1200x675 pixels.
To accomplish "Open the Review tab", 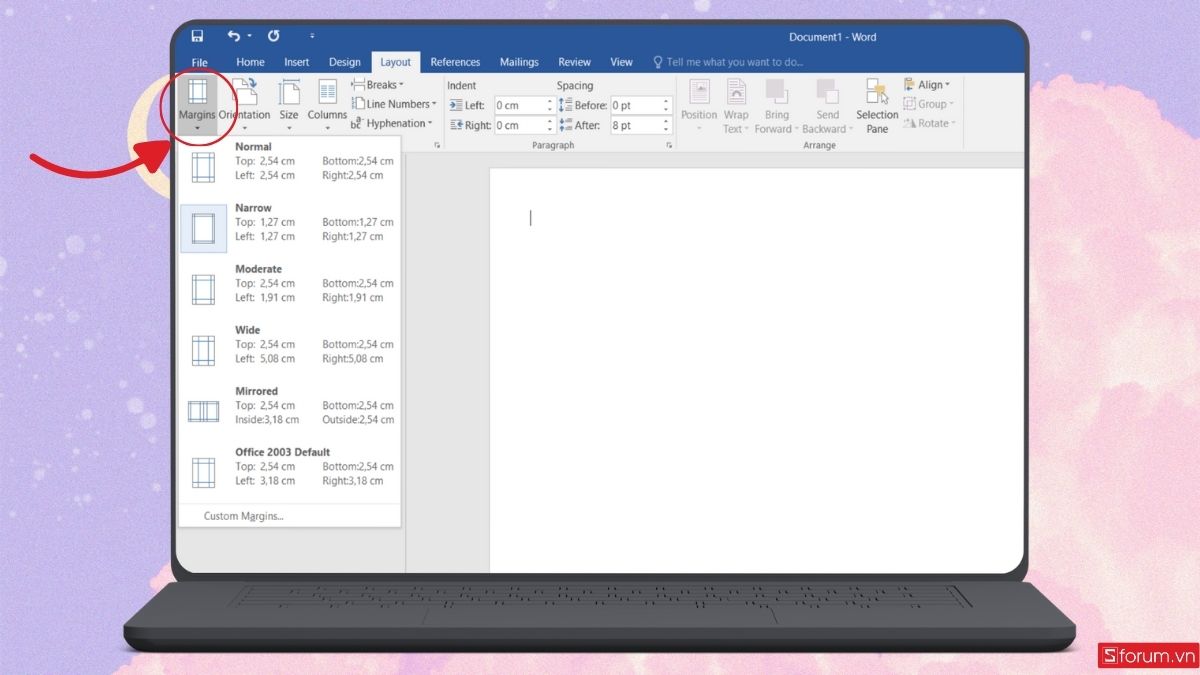I will pyautogui.click(x=575, y=62).
